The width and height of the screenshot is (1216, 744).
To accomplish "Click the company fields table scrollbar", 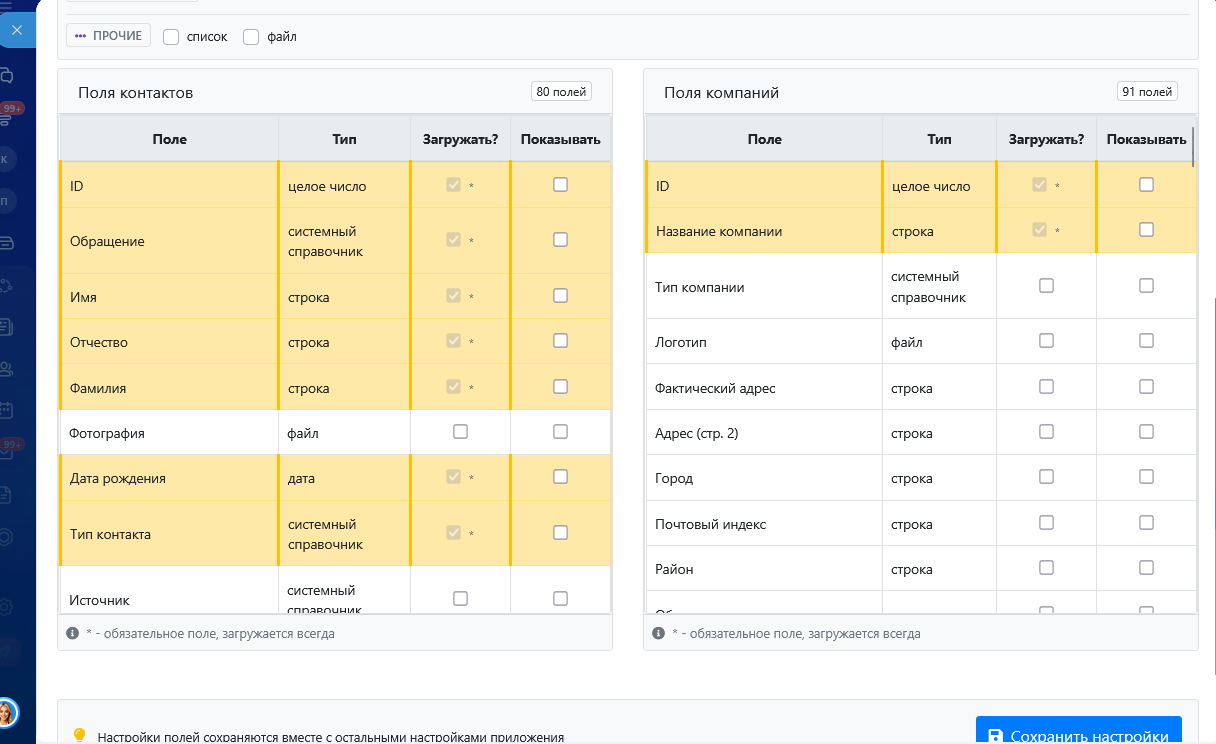I will (1193, 145).
